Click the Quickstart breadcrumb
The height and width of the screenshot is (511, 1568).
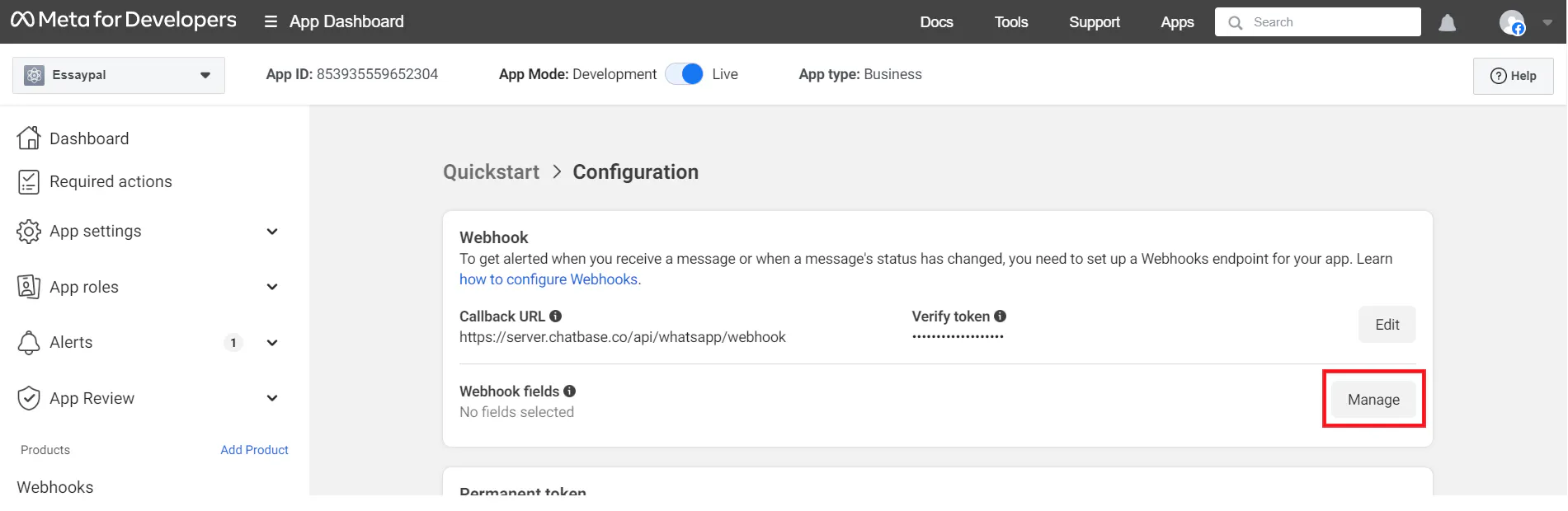pos(491,171)
